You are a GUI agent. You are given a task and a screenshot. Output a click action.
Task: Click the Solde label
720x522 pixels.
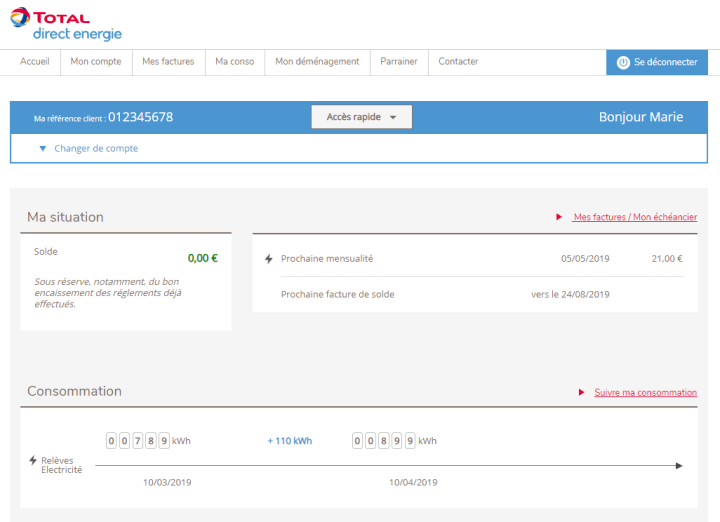click(45, 252)
